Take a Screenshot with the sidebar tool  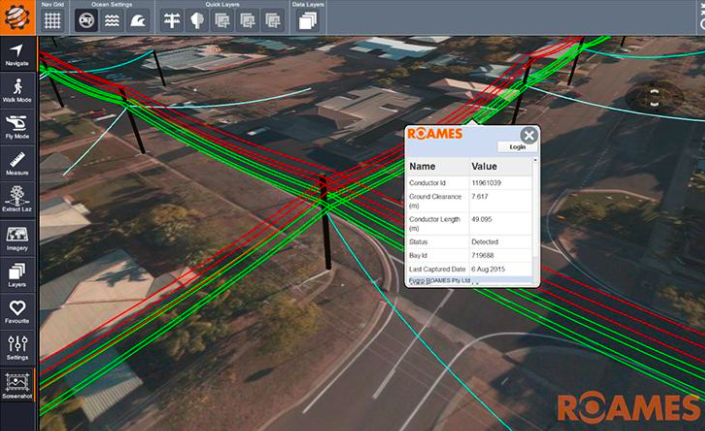coord(17,384)
